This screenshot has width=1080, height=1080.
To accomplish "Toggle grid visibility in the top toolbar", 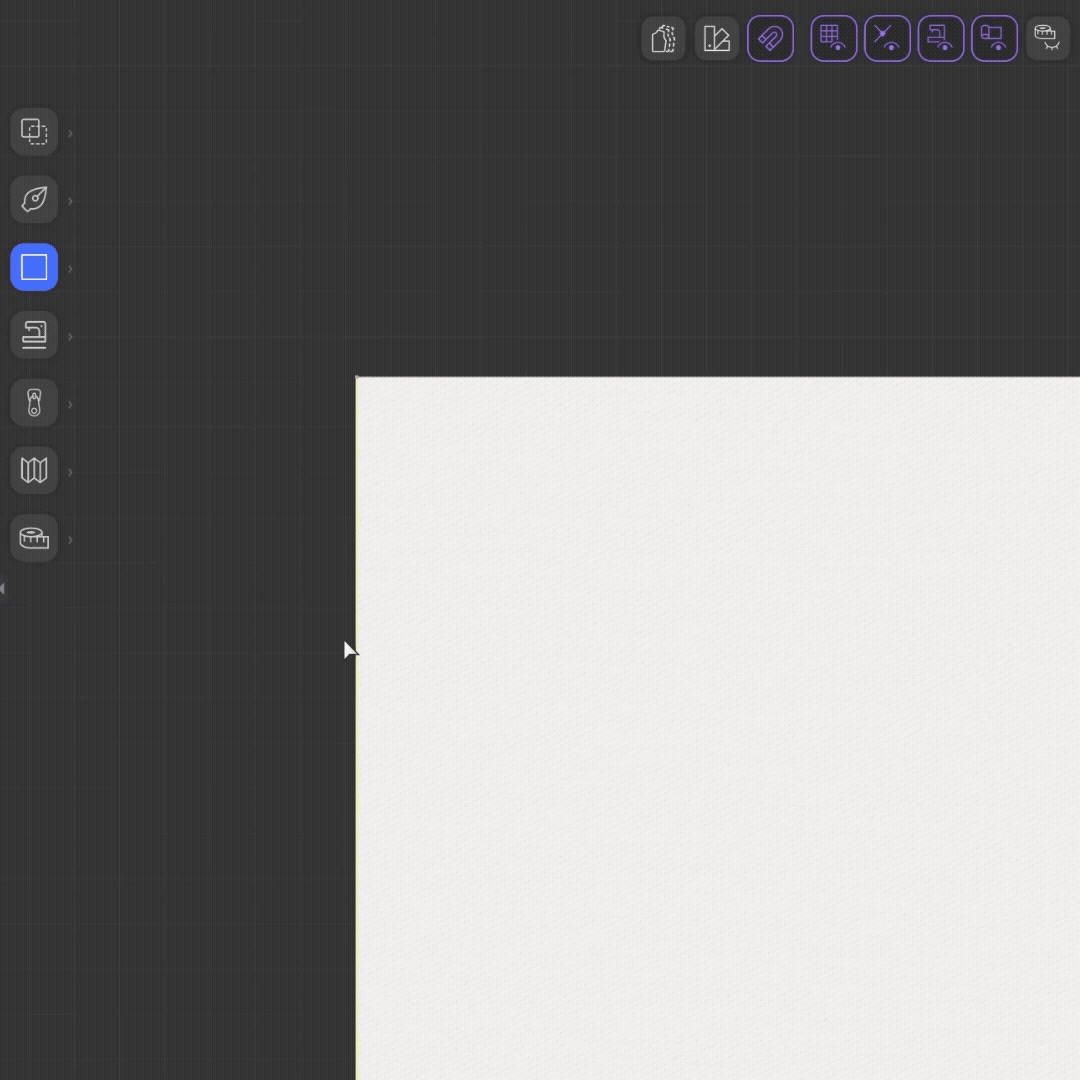I will click(x=834, y=38).
